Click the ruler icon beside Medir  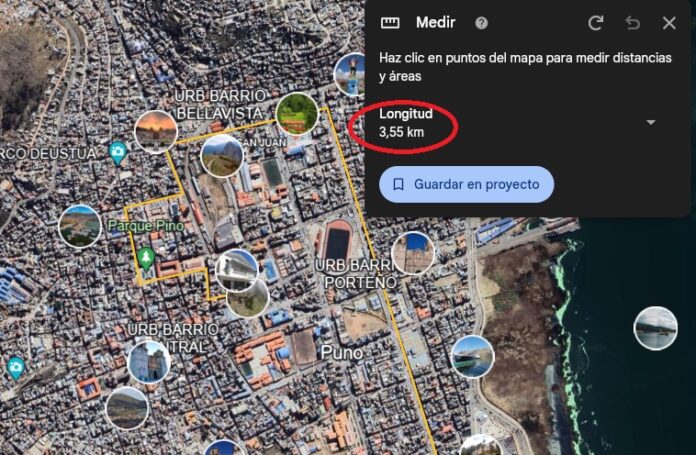390,23
